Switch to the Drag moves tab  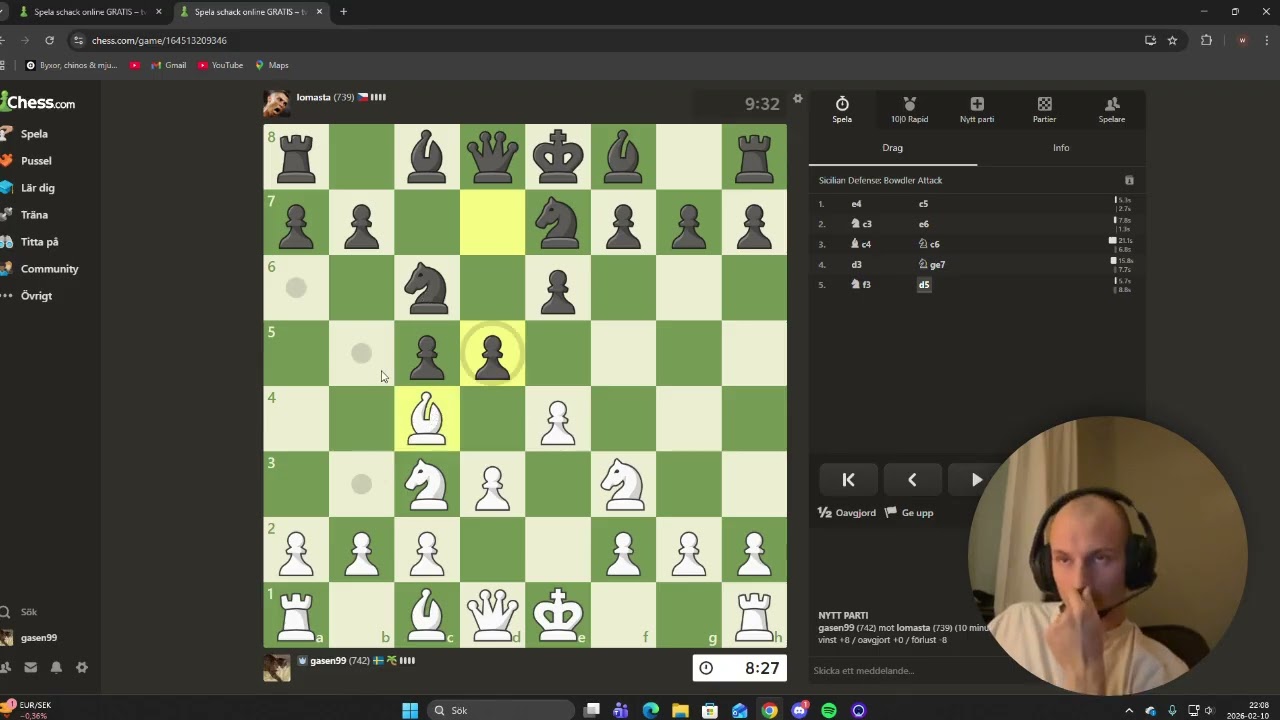click(893, 148)
